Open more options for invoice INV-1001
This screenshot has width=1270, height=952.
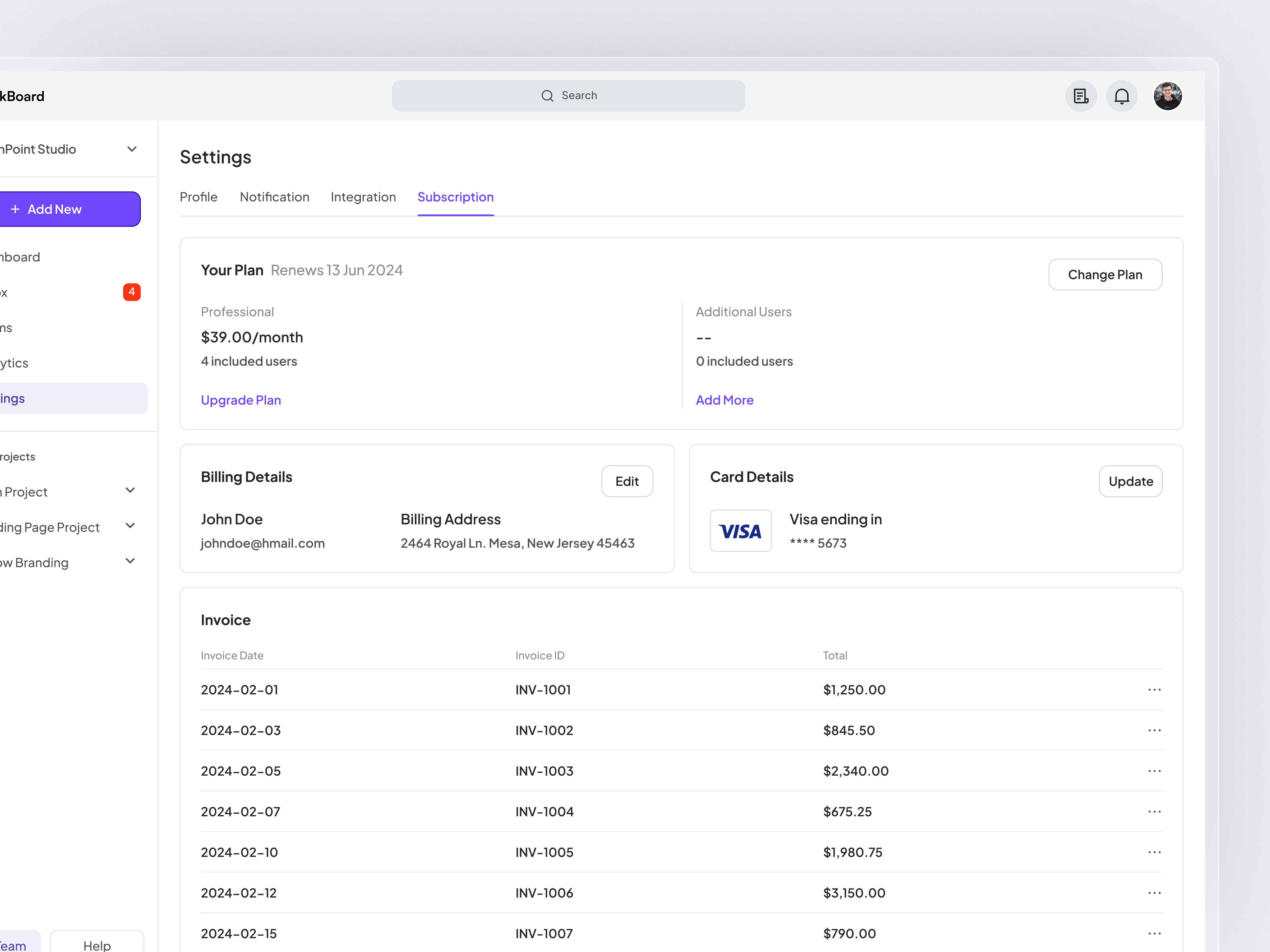(x=1155, y=690)
